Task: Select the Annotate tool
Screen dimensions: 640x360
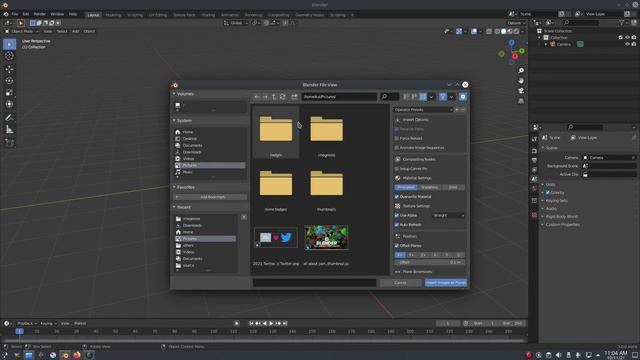Action: click(9, 118)
